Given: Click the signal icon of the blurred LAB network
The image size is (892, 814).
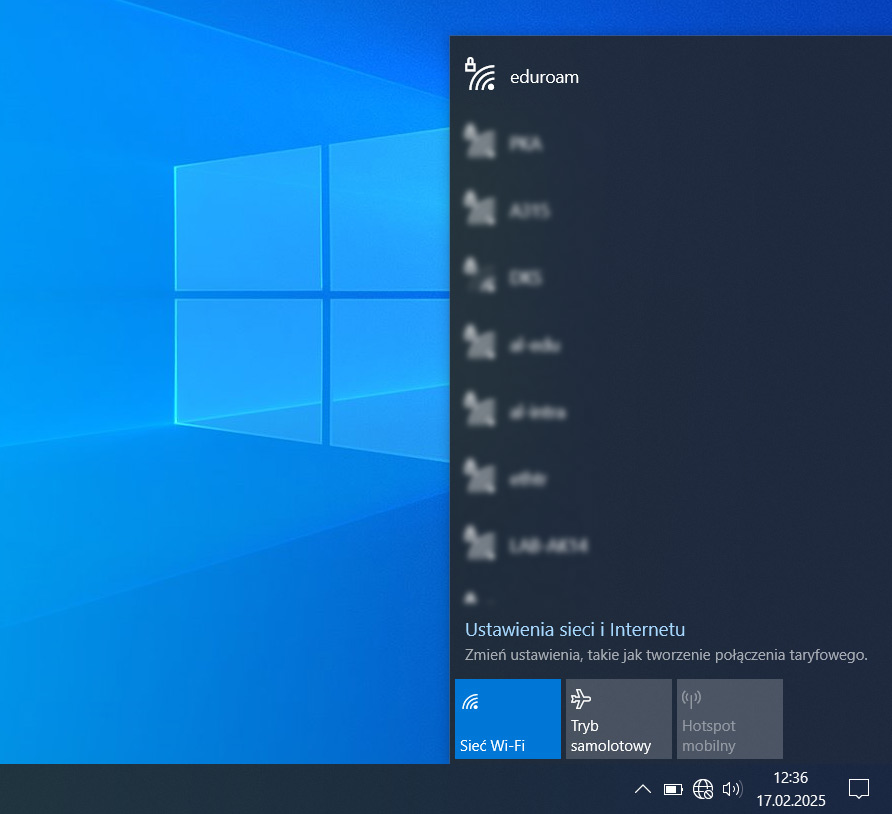Looking at the screenshot, I should pos(480,545).
